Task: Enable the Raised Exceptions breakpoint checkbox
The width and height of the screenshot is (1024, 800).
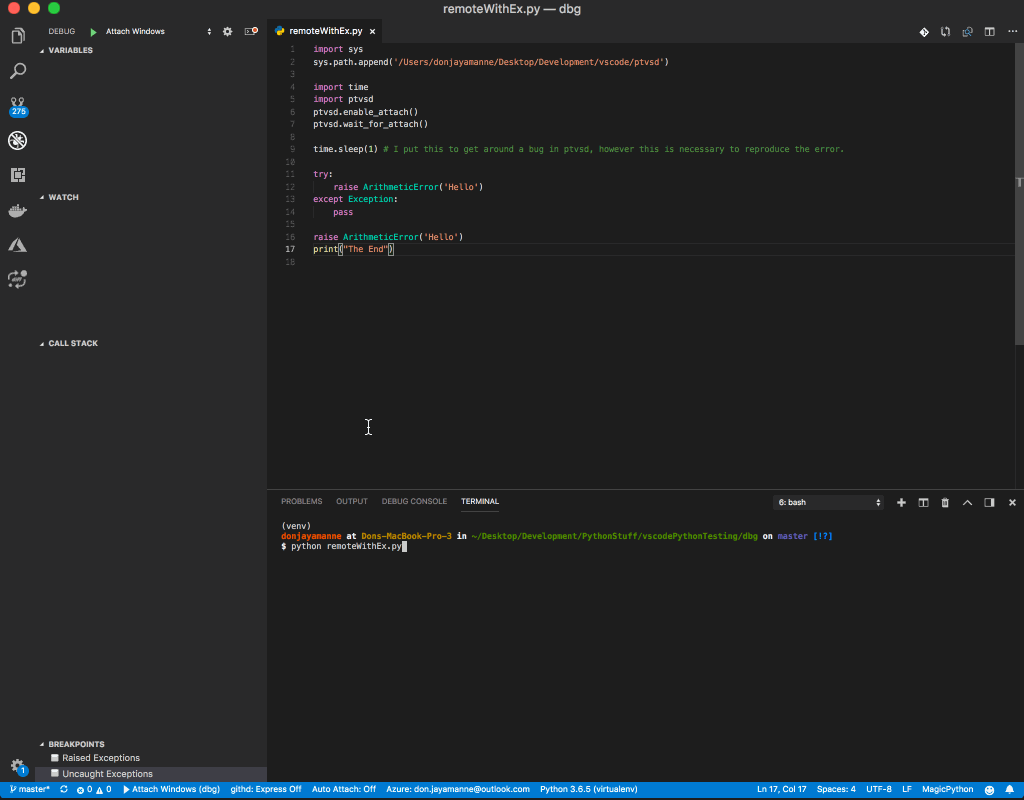Action: coord(57,758)
